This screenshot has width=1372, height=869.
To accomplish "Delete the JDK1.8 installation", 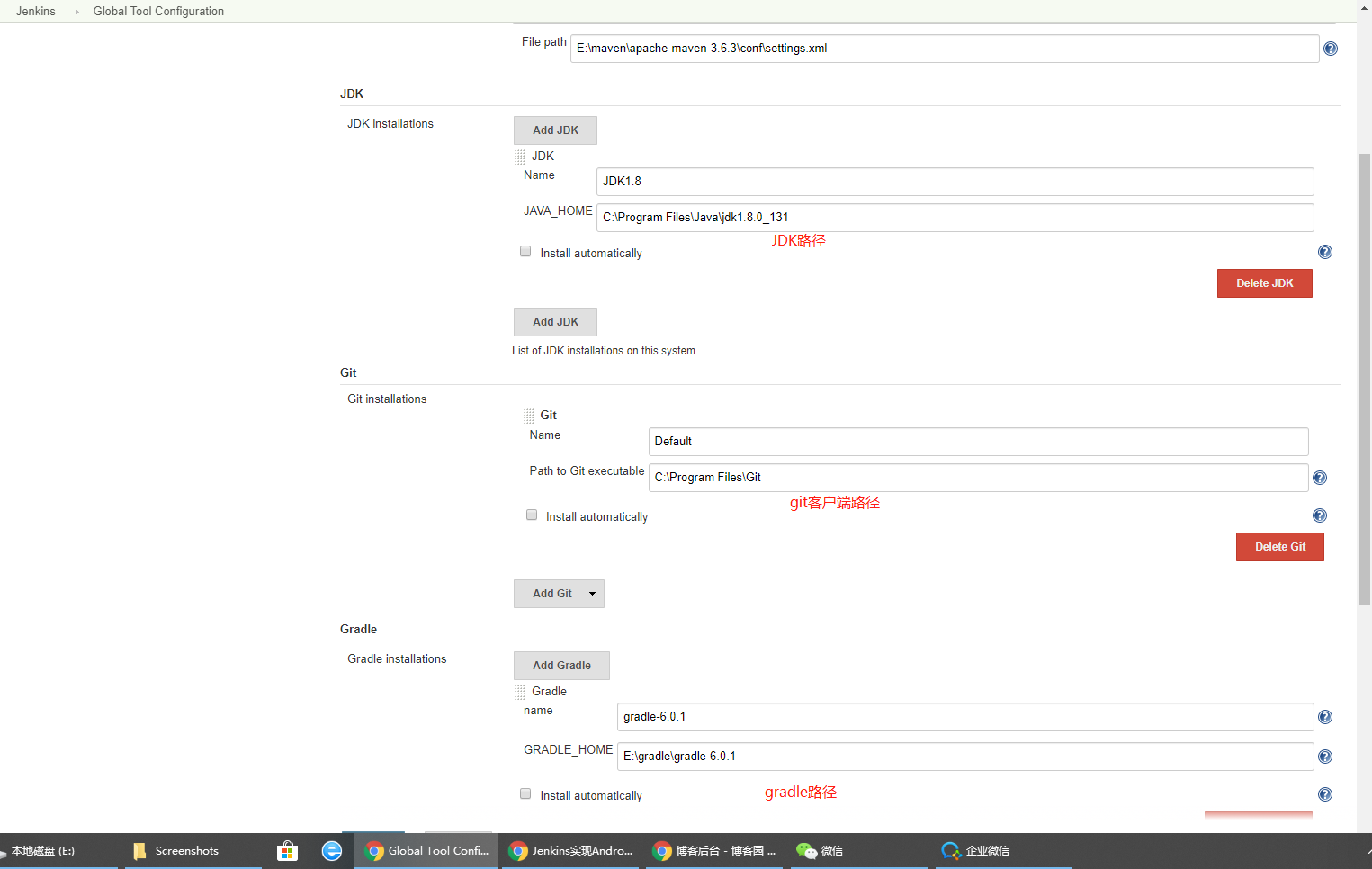I will pos(1265,283).
